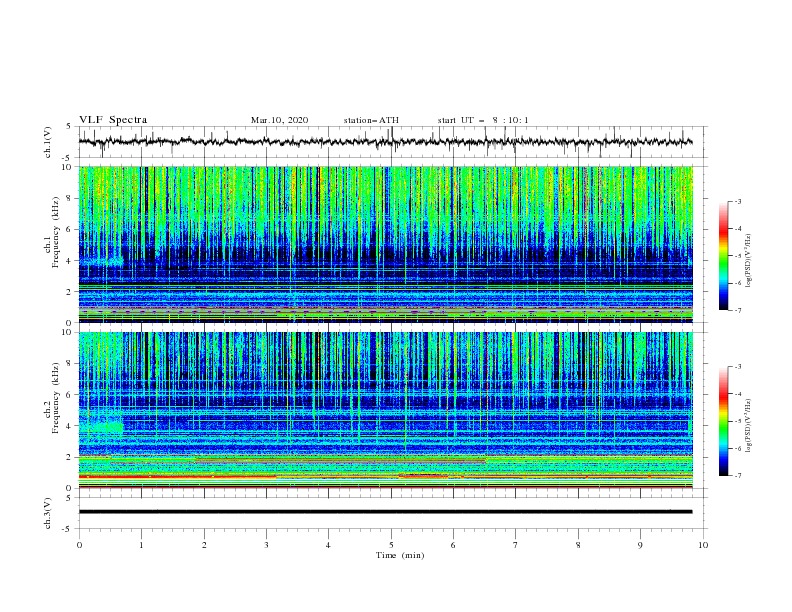Click tick label 0 on the Time axis
The image size is (792, 612).
click(79, 545)
